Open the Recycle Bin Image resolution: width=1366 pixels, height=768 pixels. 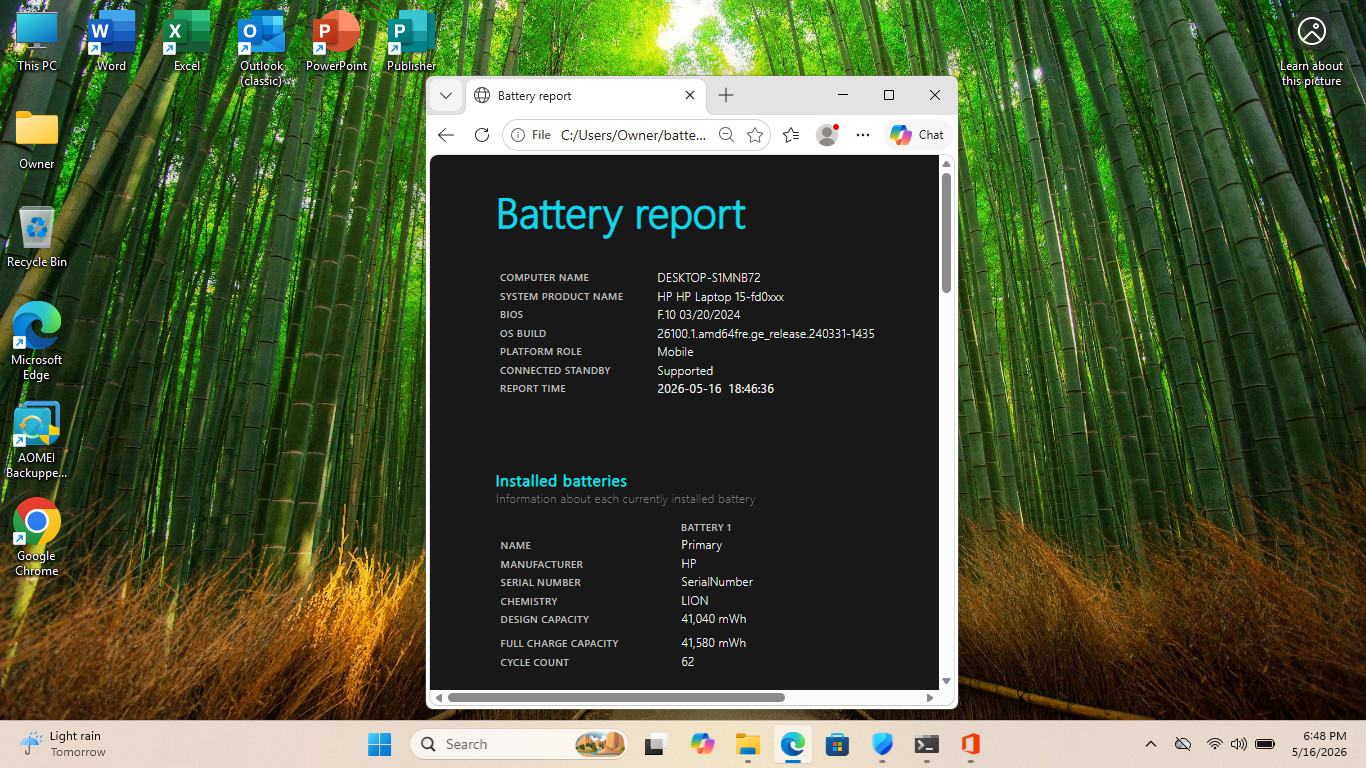[37, 237]
